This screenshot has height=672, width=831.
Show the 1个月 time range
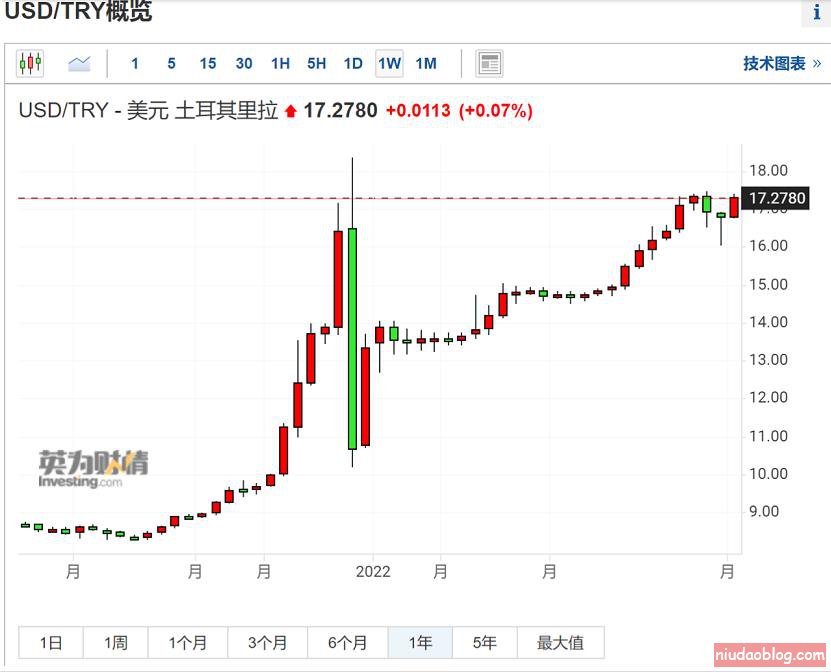pos(188,643)
